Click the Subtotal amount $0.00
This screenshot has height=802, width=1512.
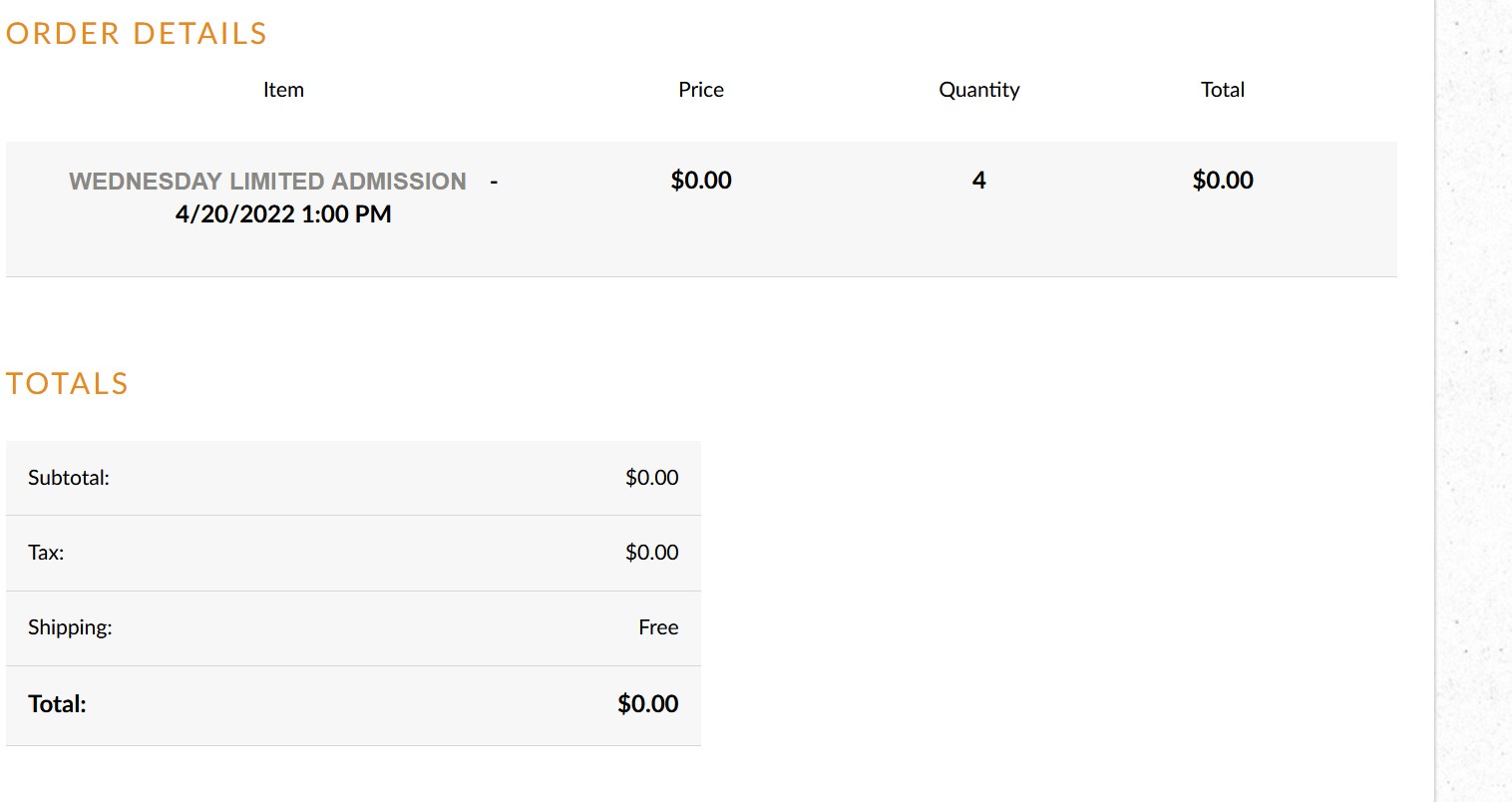tap(652, 478)
